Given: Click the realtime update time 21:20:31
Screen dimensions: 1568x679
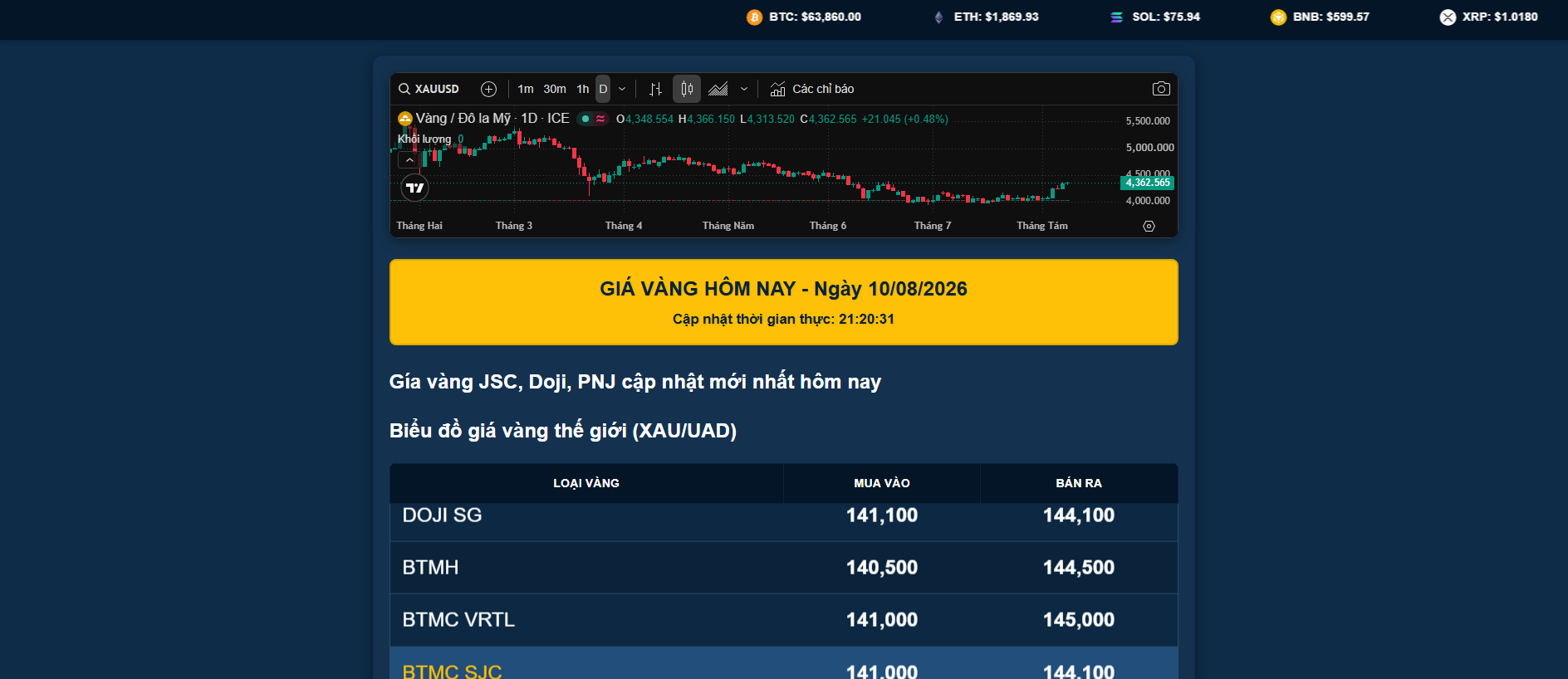Looking at the screenshot, I should 866,319.
